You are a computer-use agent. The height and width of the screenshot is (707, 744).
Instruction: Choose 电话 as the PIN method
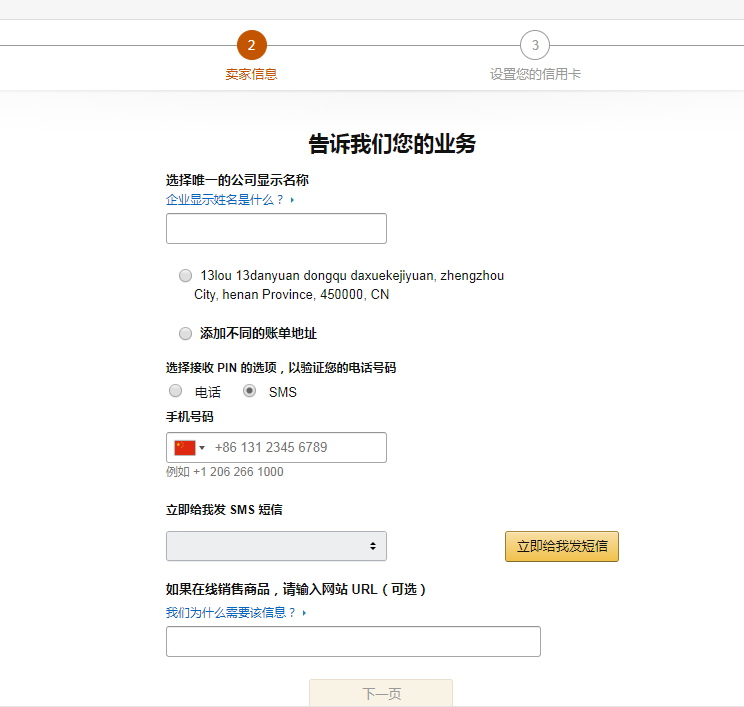pyautogui.click(x=176, y=391)
